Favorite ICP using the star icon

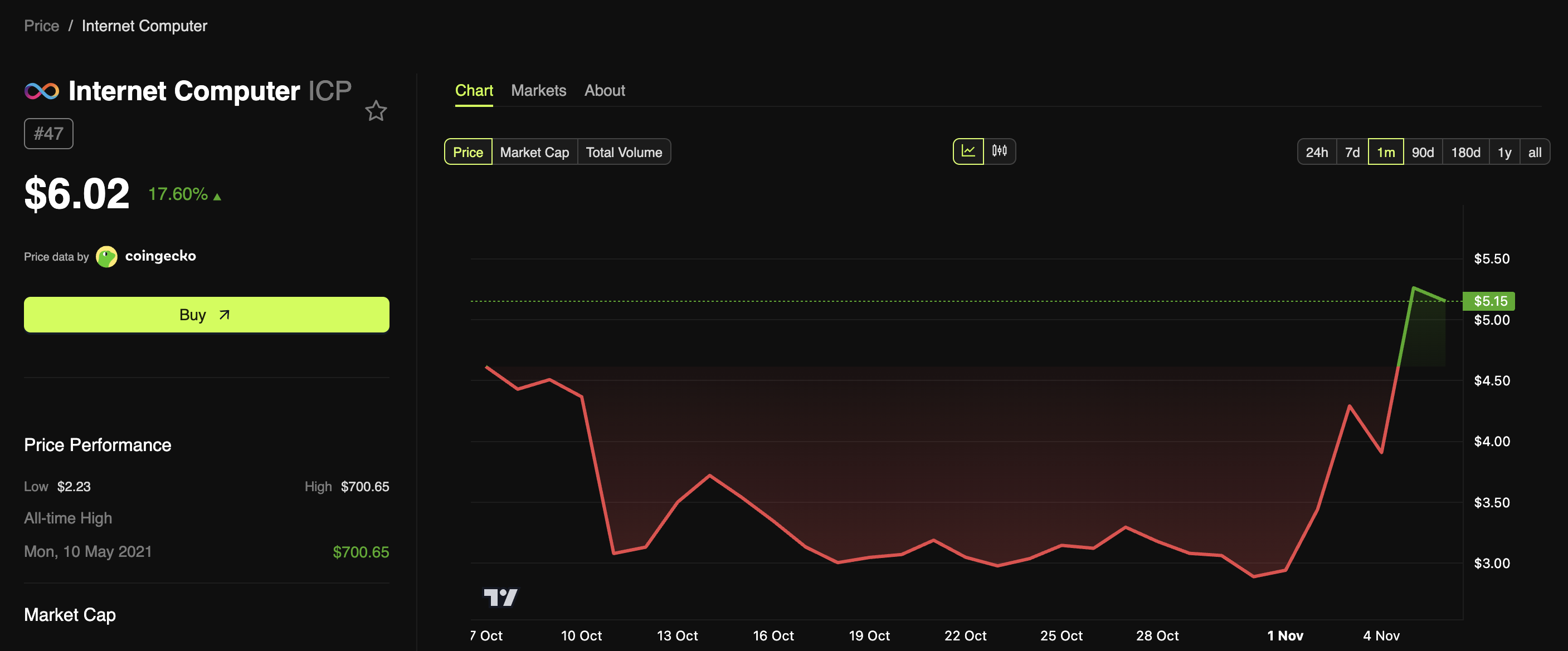[x=376, y=111]
